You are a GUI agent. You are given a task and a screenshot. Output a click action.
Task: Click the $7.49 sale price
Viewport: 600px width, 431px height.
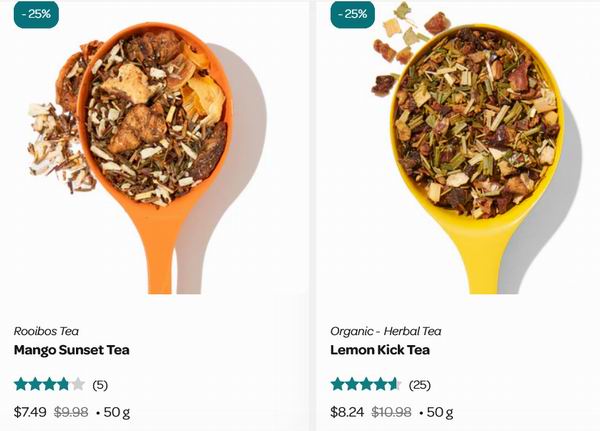(30, 412)
